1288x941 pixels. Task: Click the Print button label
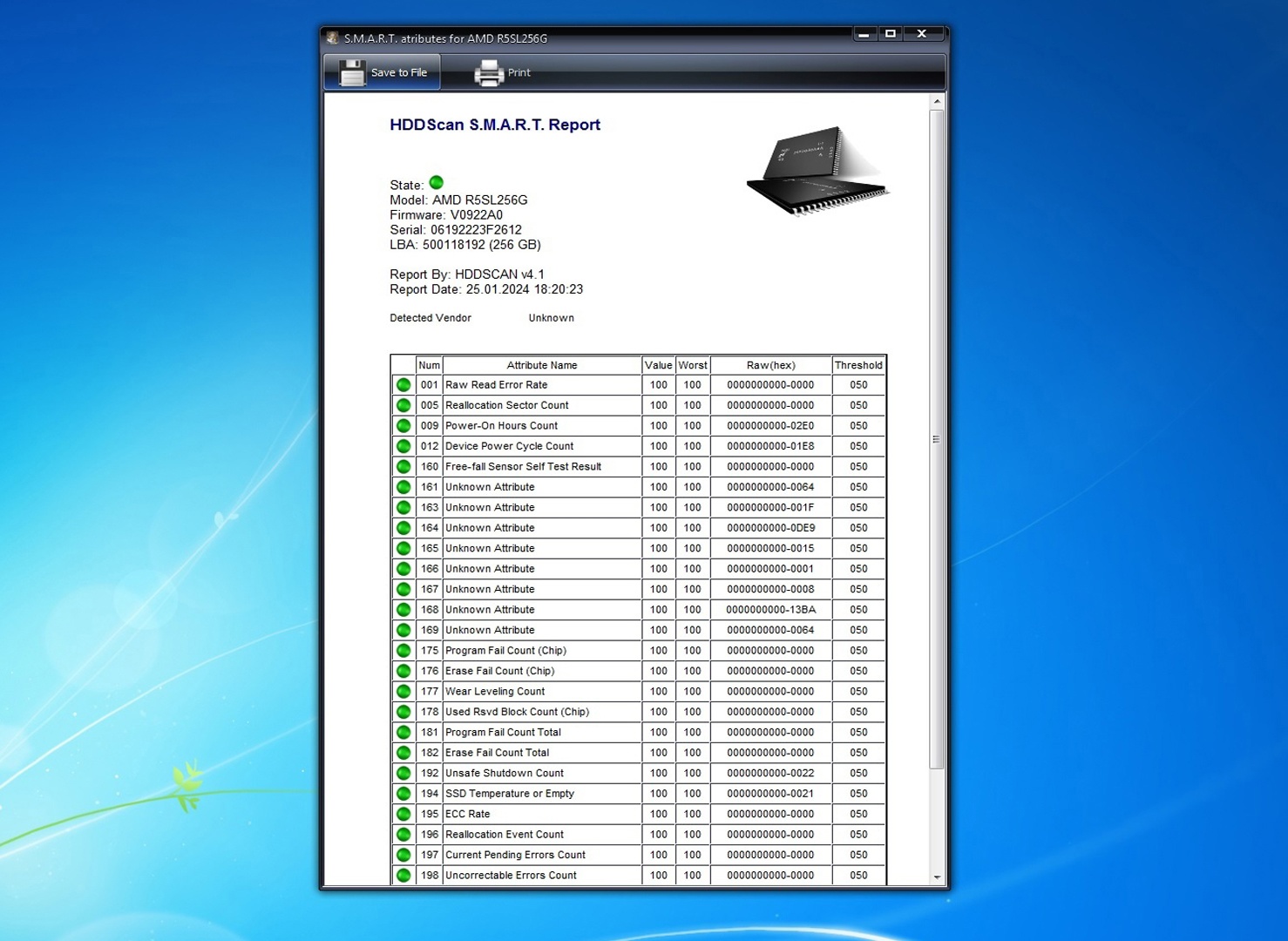tap(519, 72)
